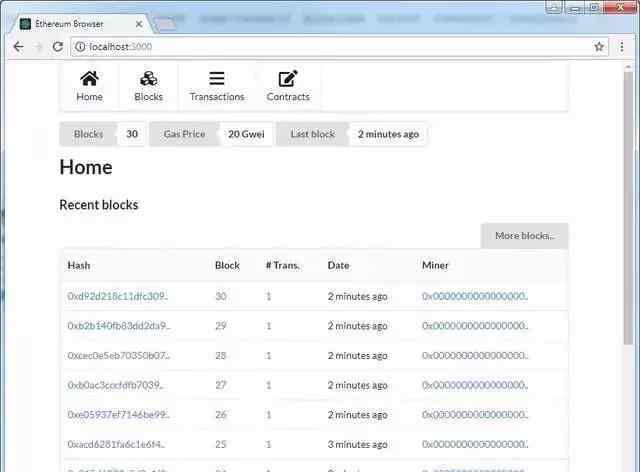Click the Gas Price label
Screen dimensions: 640x472
(x=184, y=134)
